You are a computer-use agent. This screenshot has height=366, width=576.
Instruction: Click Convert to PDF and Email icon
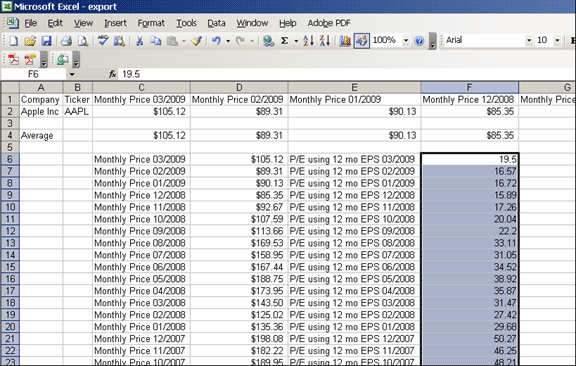(x=30, y=59)
